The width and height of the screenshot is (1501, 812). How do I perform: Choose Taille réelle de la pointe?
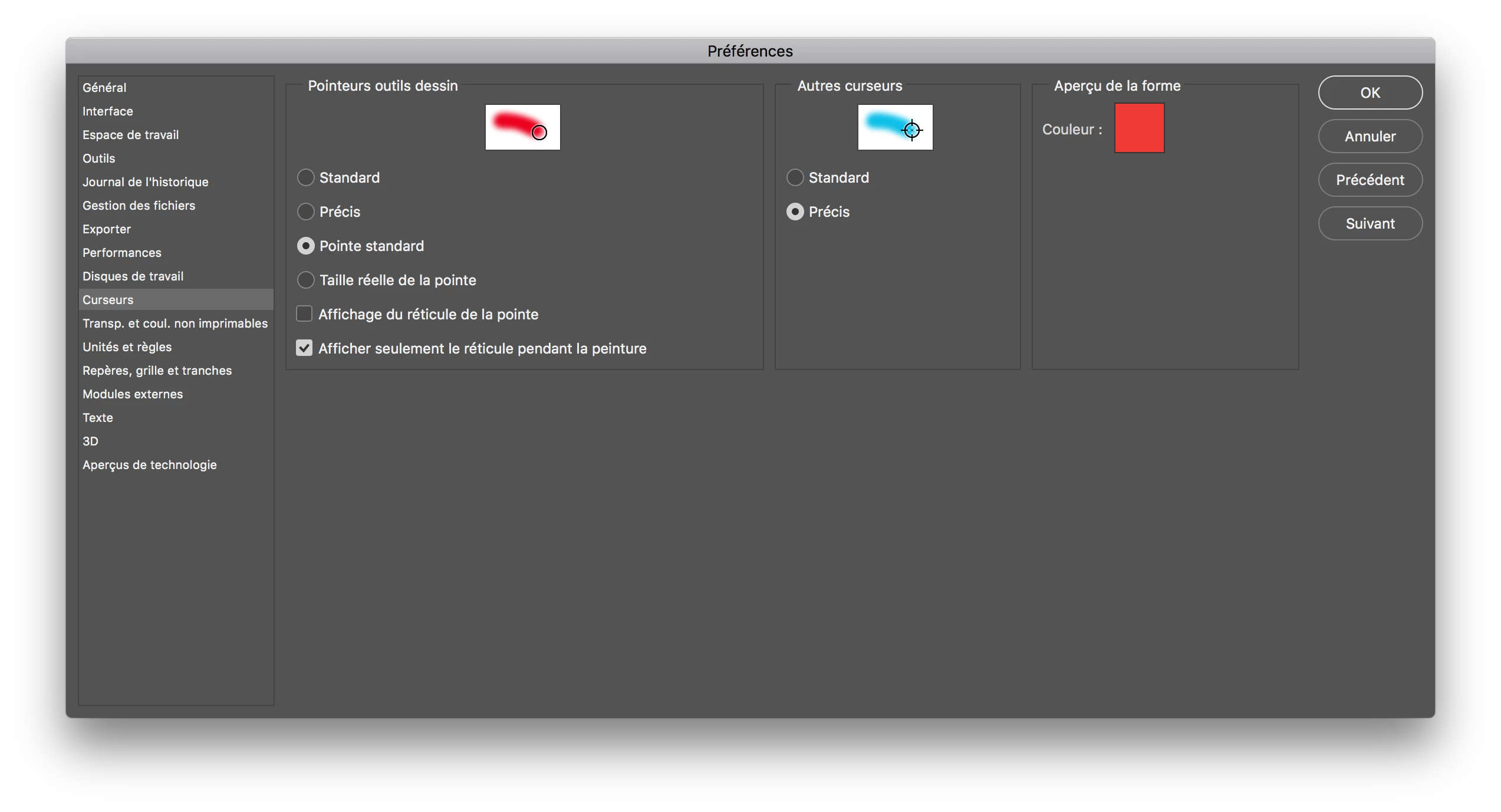(305, 280)
